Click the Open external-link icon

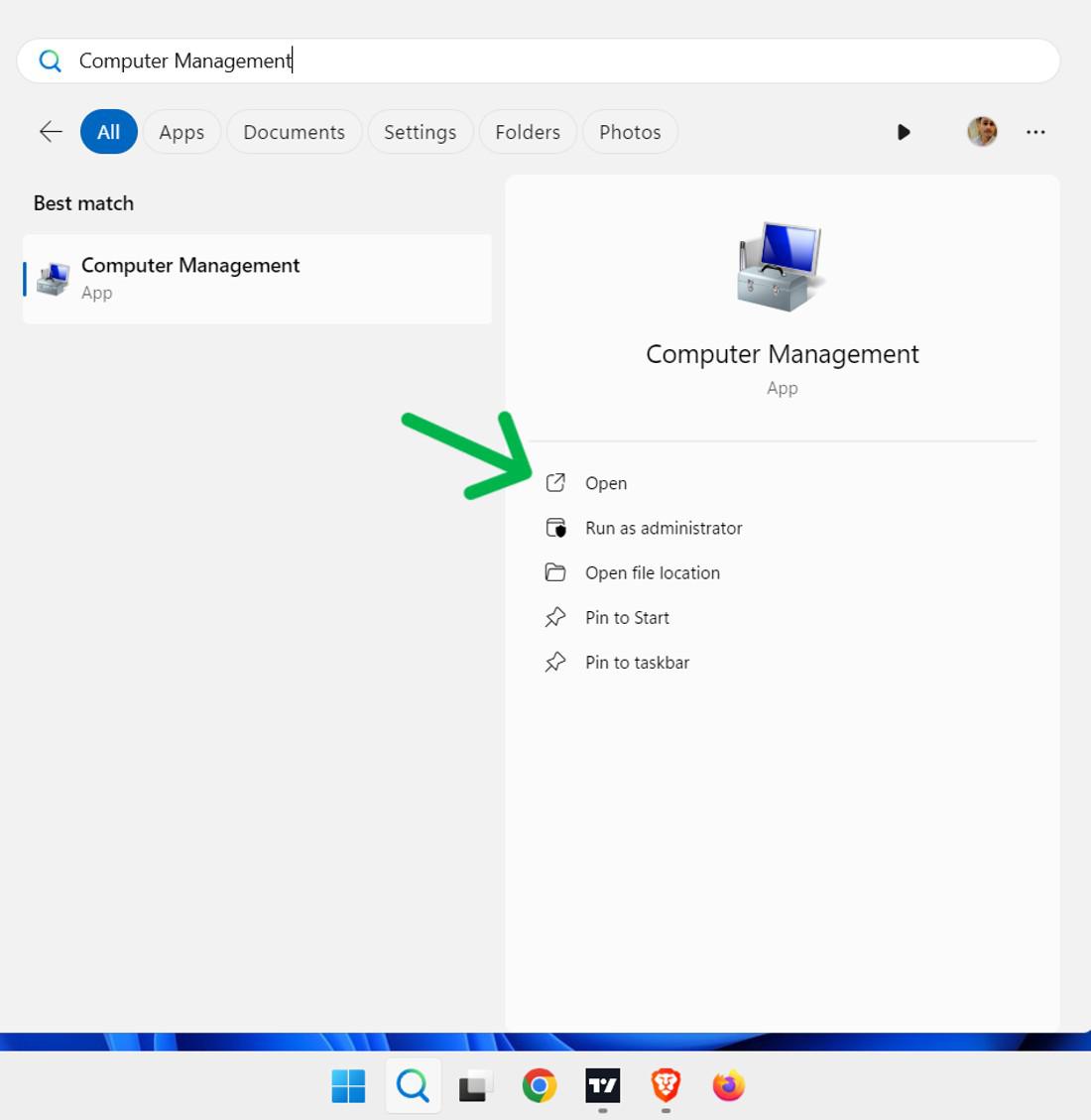coord(555,483)
